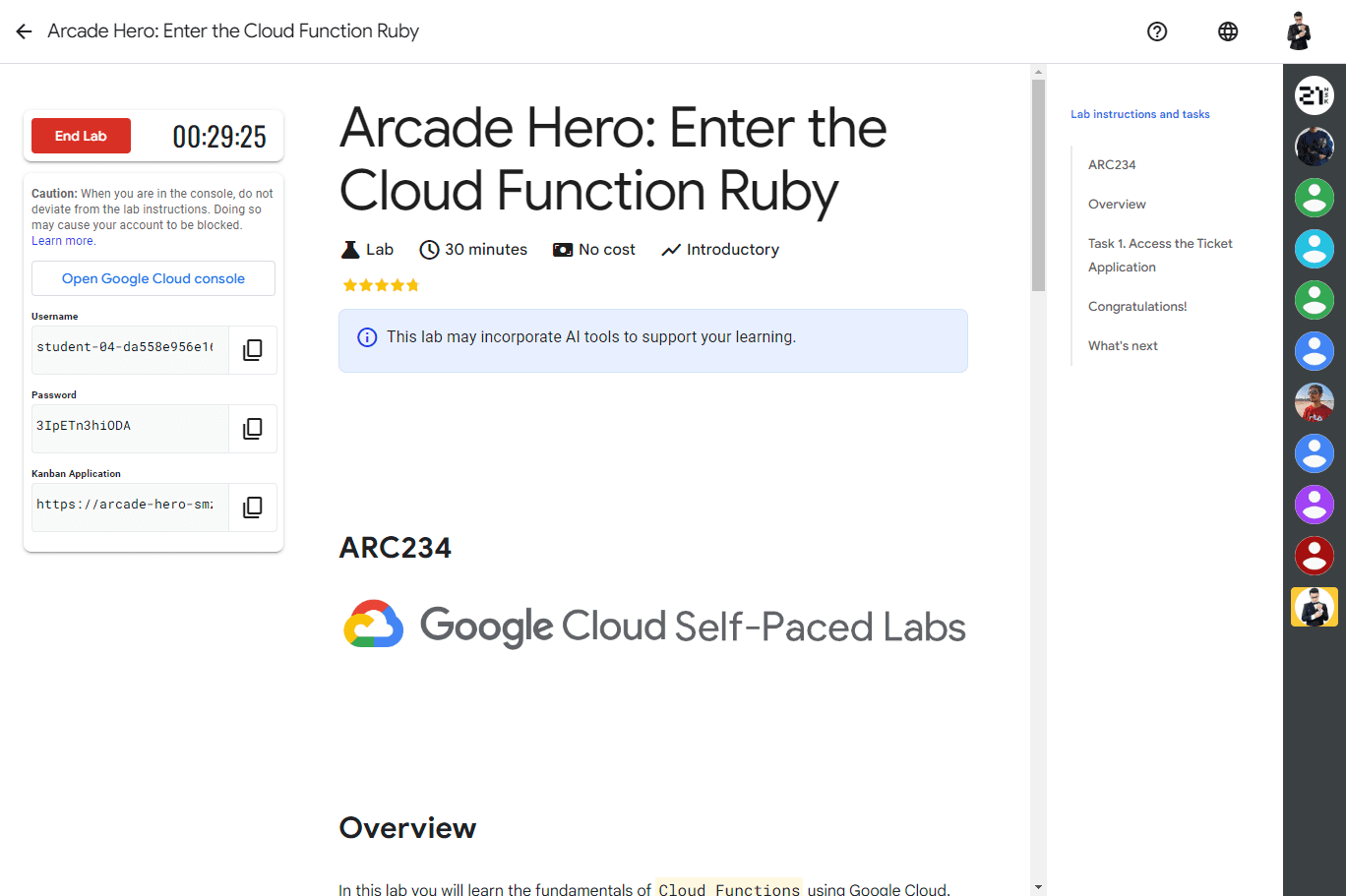
Task: Open the language globe icon
Action: [x=1228, y=31]
